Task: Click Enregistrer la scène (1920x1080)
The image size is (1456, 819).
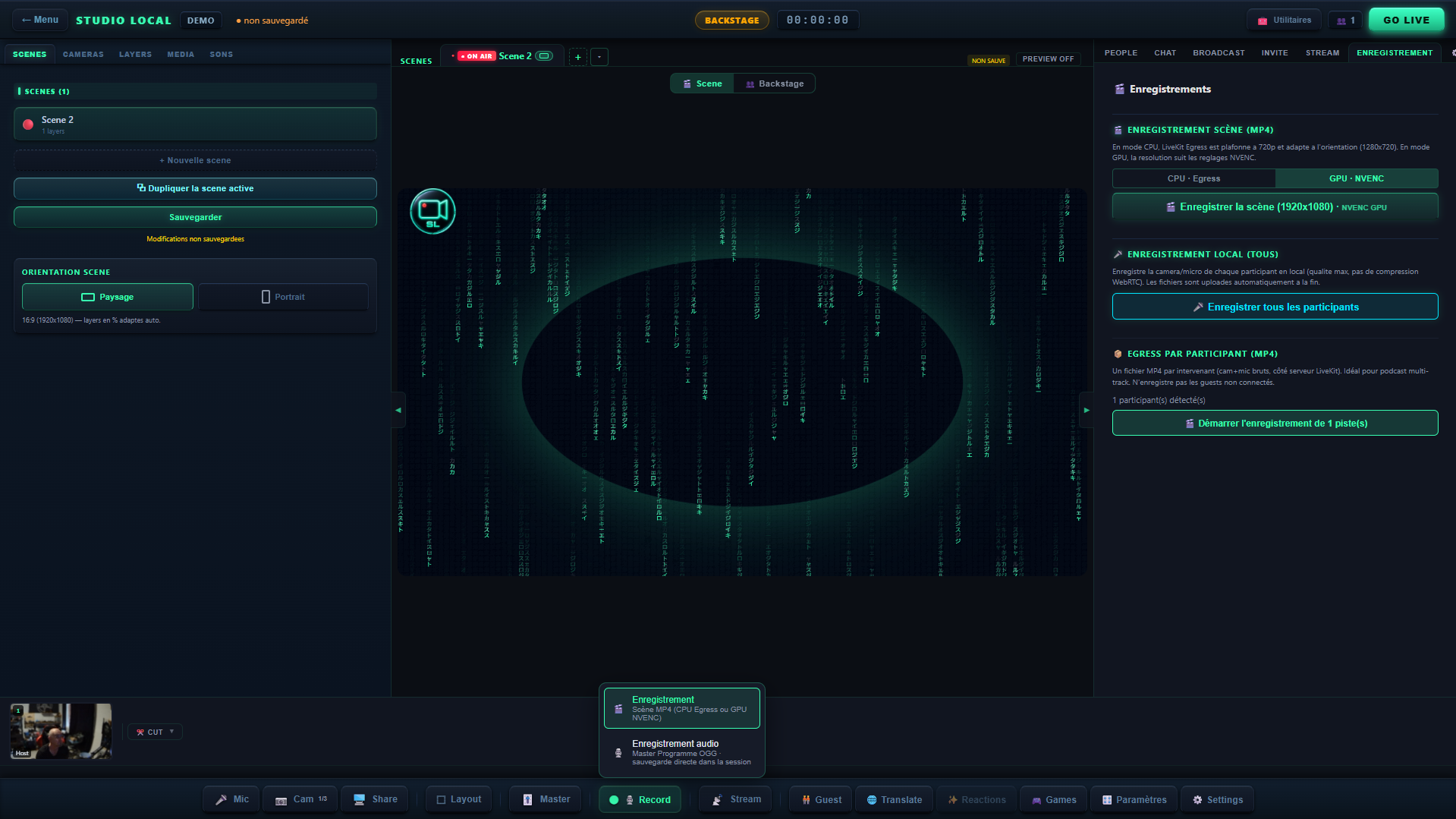Action: click(1275, 206)
